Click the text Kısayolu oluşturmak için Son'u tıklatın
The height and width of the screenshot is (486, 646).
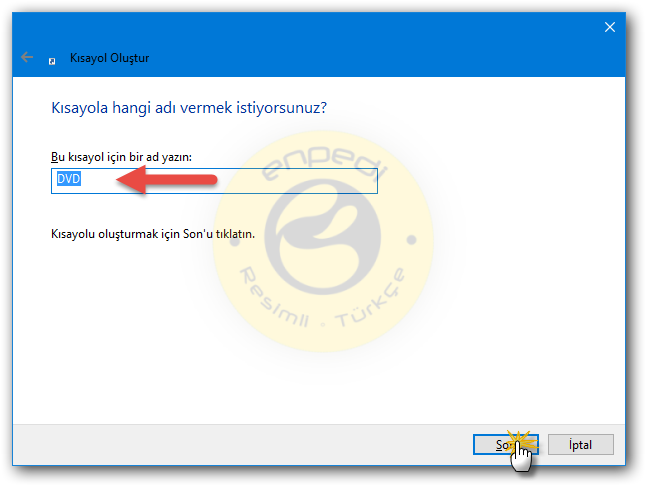click(x=153, y=234)
